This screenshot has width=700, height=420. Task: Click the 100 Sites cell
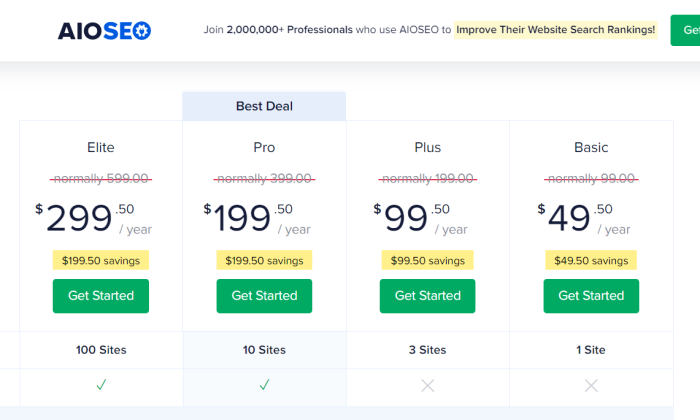click(101, 350)
